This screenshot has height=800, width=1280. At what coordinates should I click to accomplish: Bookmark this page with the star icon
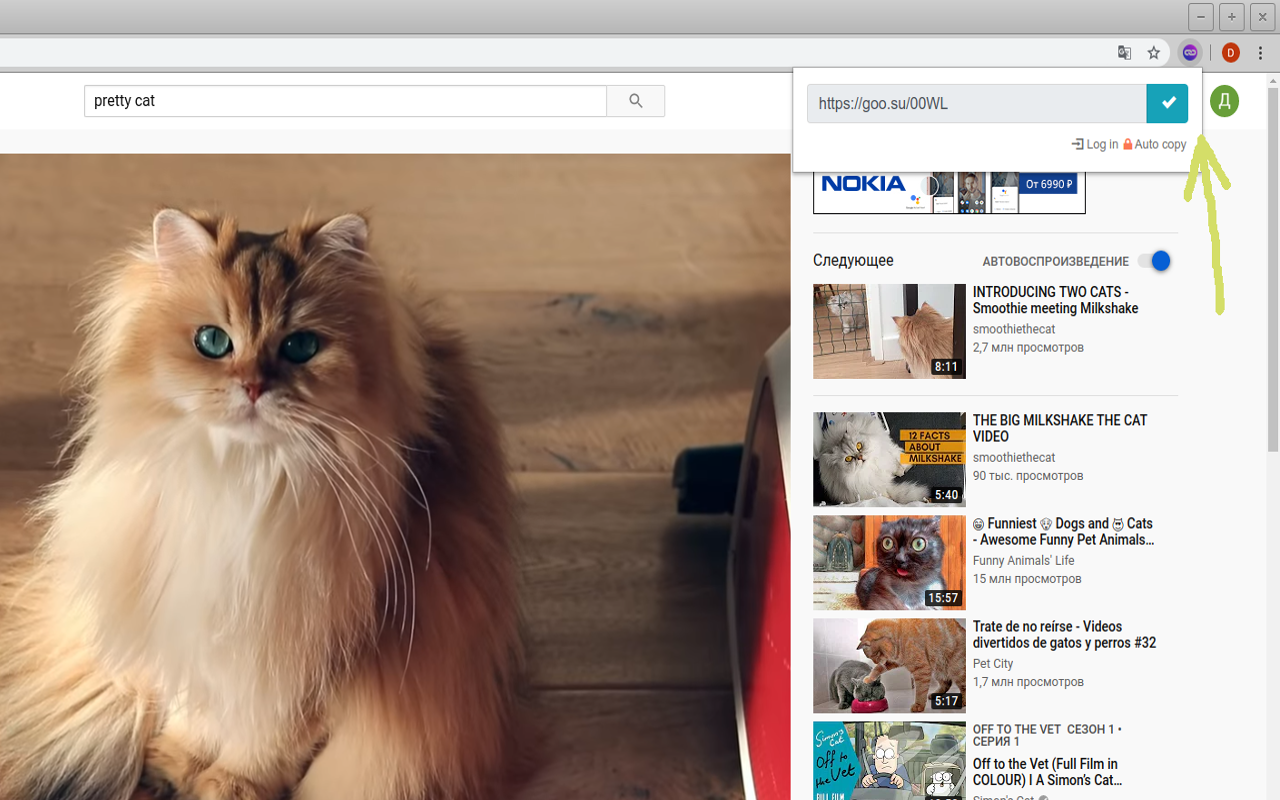(1154, 53)
